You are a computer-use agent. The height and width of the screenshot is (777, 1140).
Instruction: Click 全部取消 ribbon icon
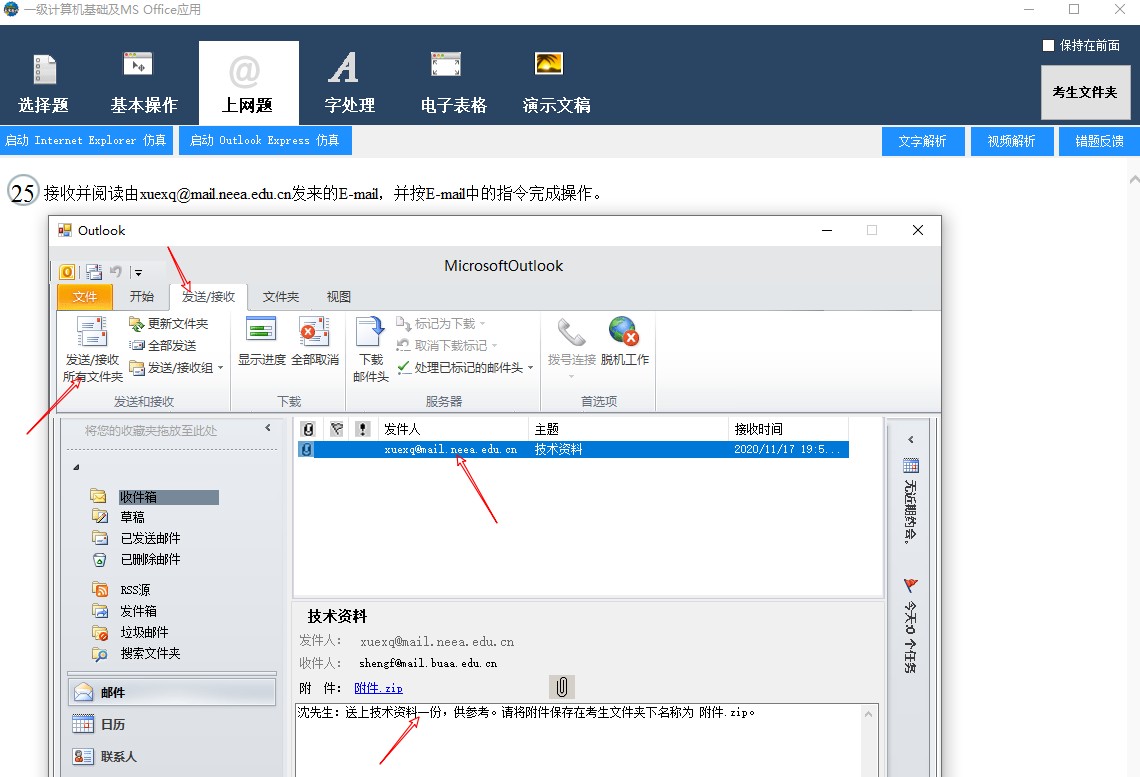tap(315, 341)
